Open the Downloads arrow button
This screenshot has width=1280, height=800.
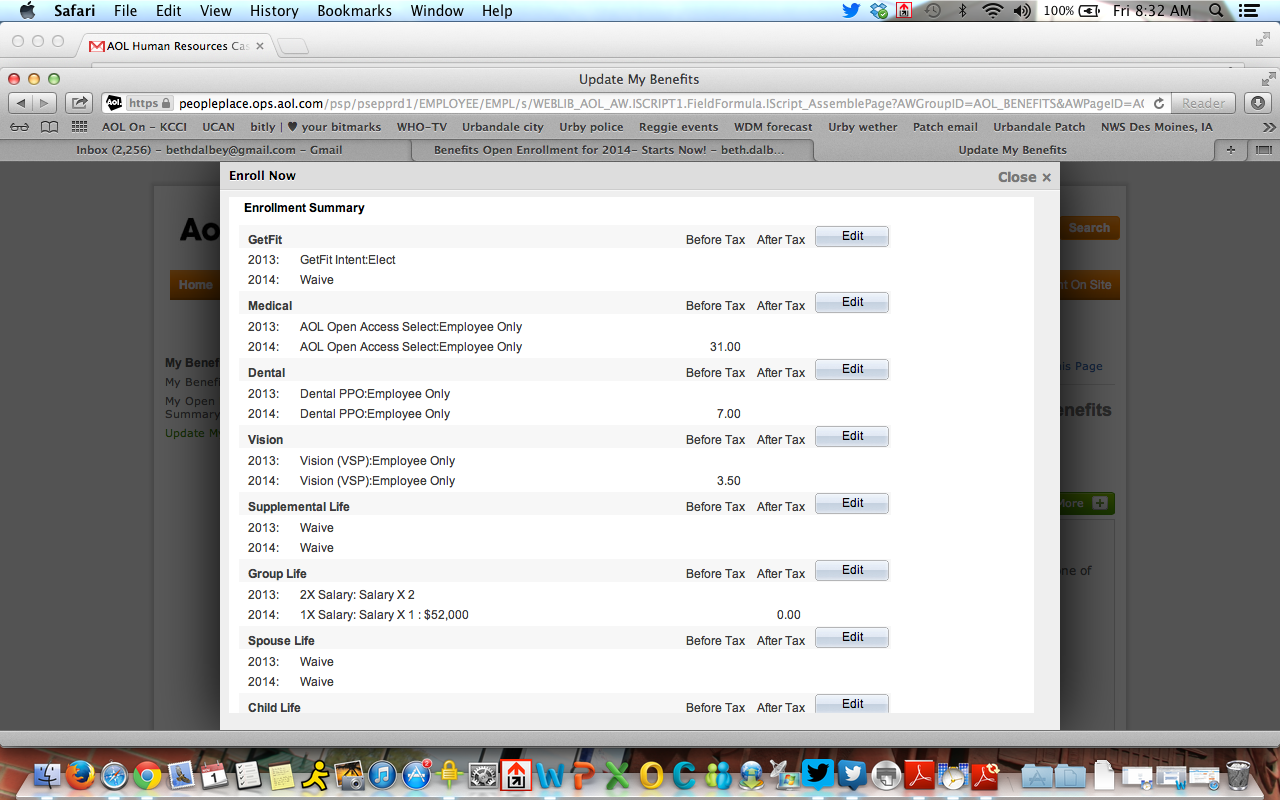click(1258, 103)
